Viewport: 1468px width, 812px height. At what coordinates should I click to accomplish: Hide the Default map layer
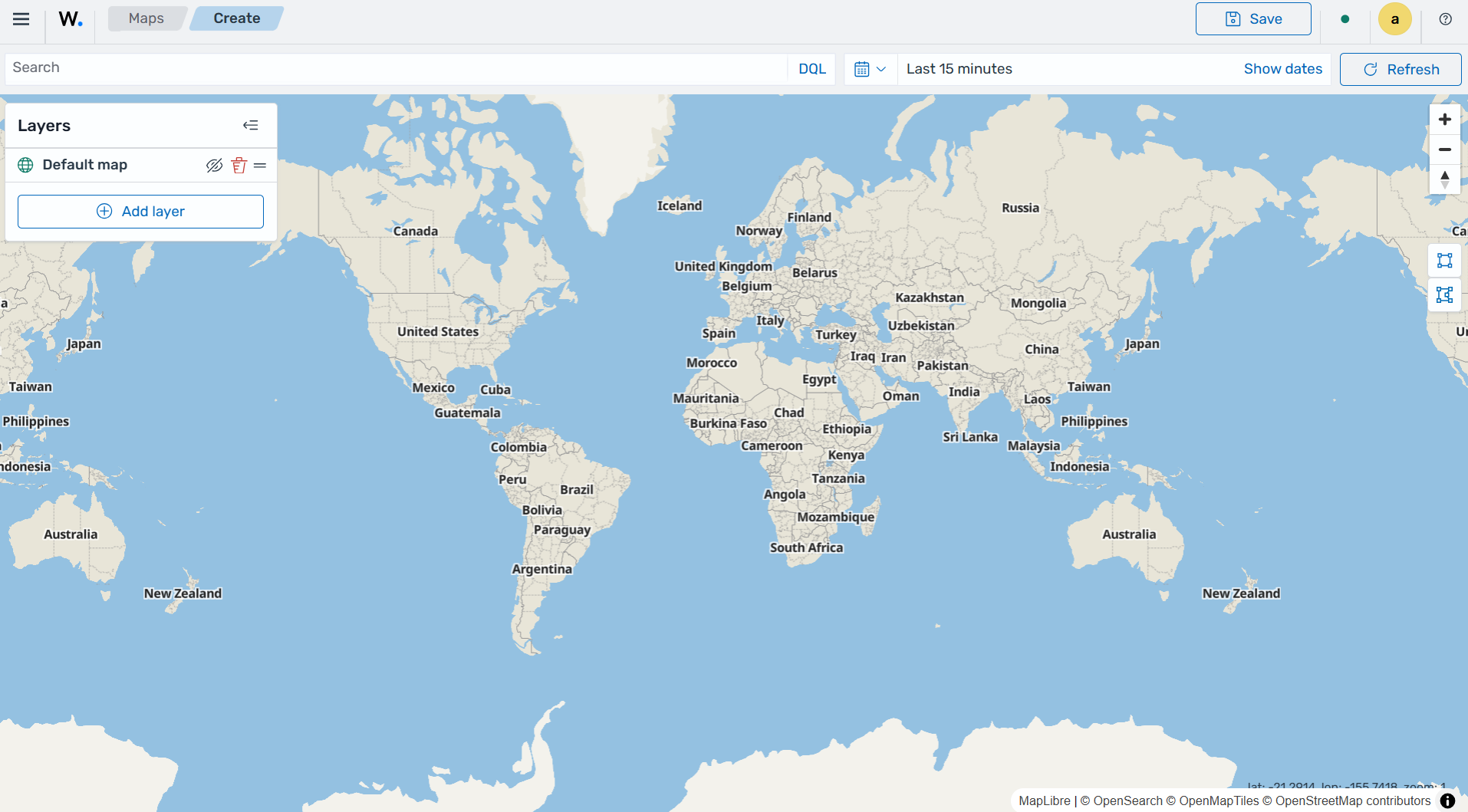pyautogui.click(x=214, y=165)
